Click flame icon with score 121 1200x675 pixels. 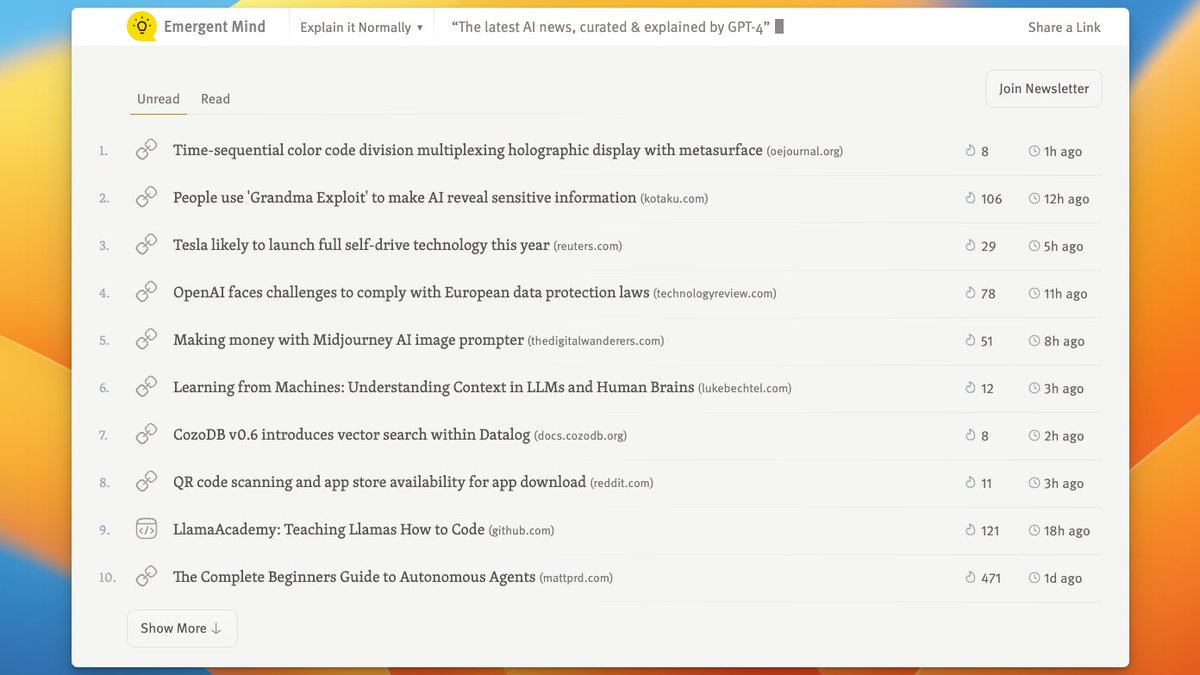[x=970, y=530]
